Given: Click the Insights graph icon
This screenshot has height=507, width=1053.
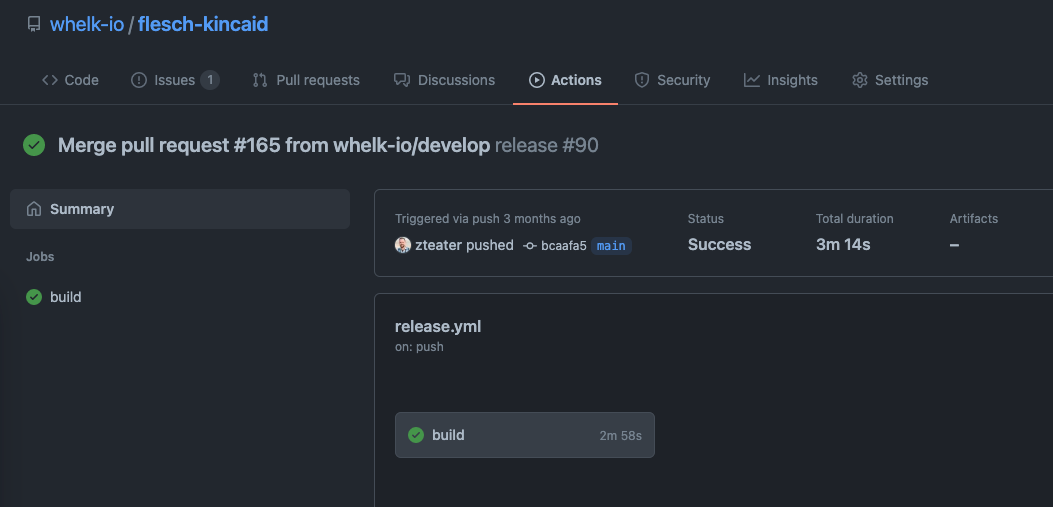Looking at the screenshot, I should (x=751, y=80).
